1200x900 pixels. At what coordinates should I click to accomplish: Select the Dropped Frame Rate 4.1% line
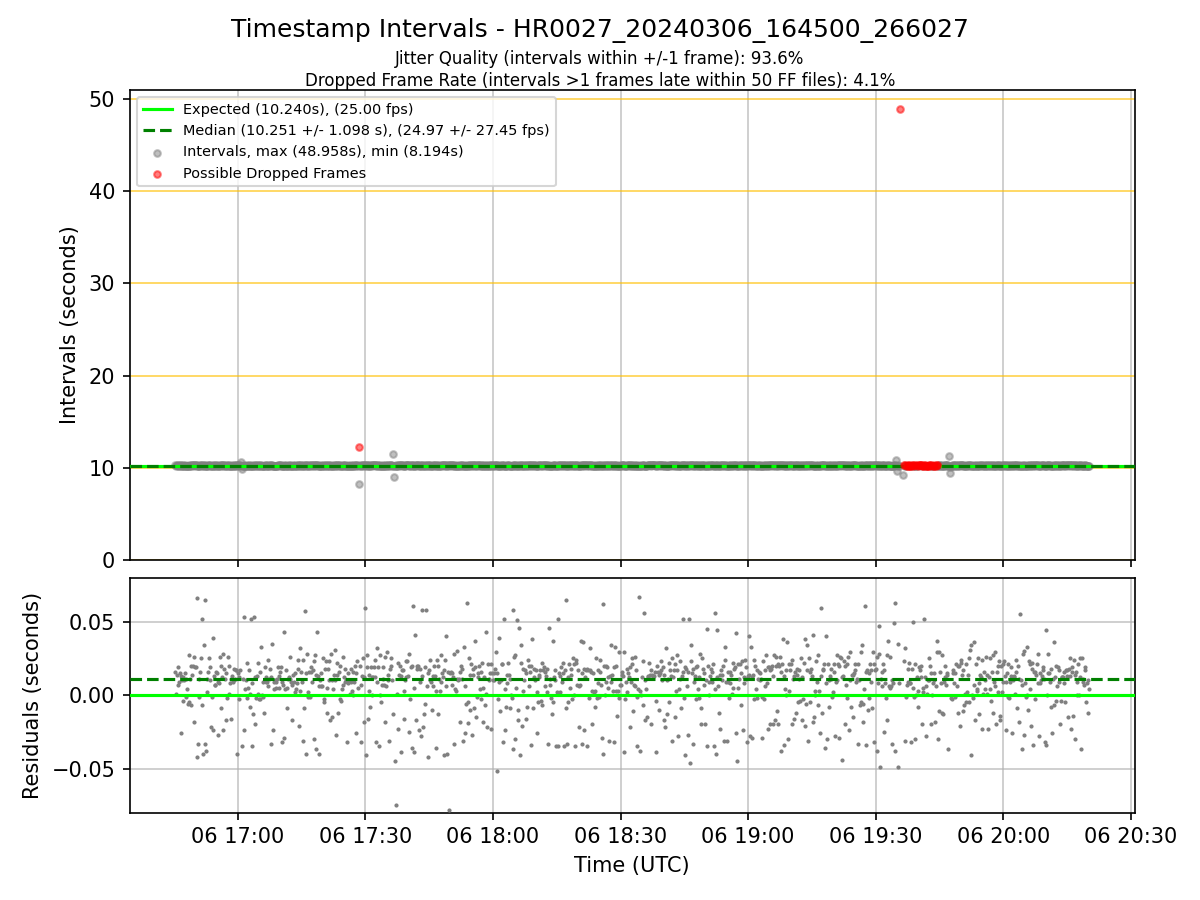click(x=599, y=80)
